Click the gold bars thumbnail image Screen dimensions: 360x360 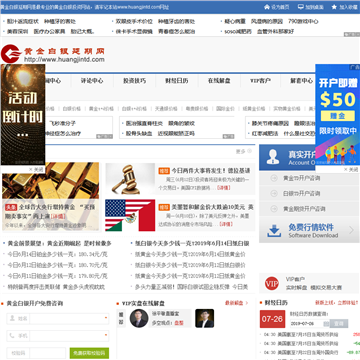[x=51, y=180]
